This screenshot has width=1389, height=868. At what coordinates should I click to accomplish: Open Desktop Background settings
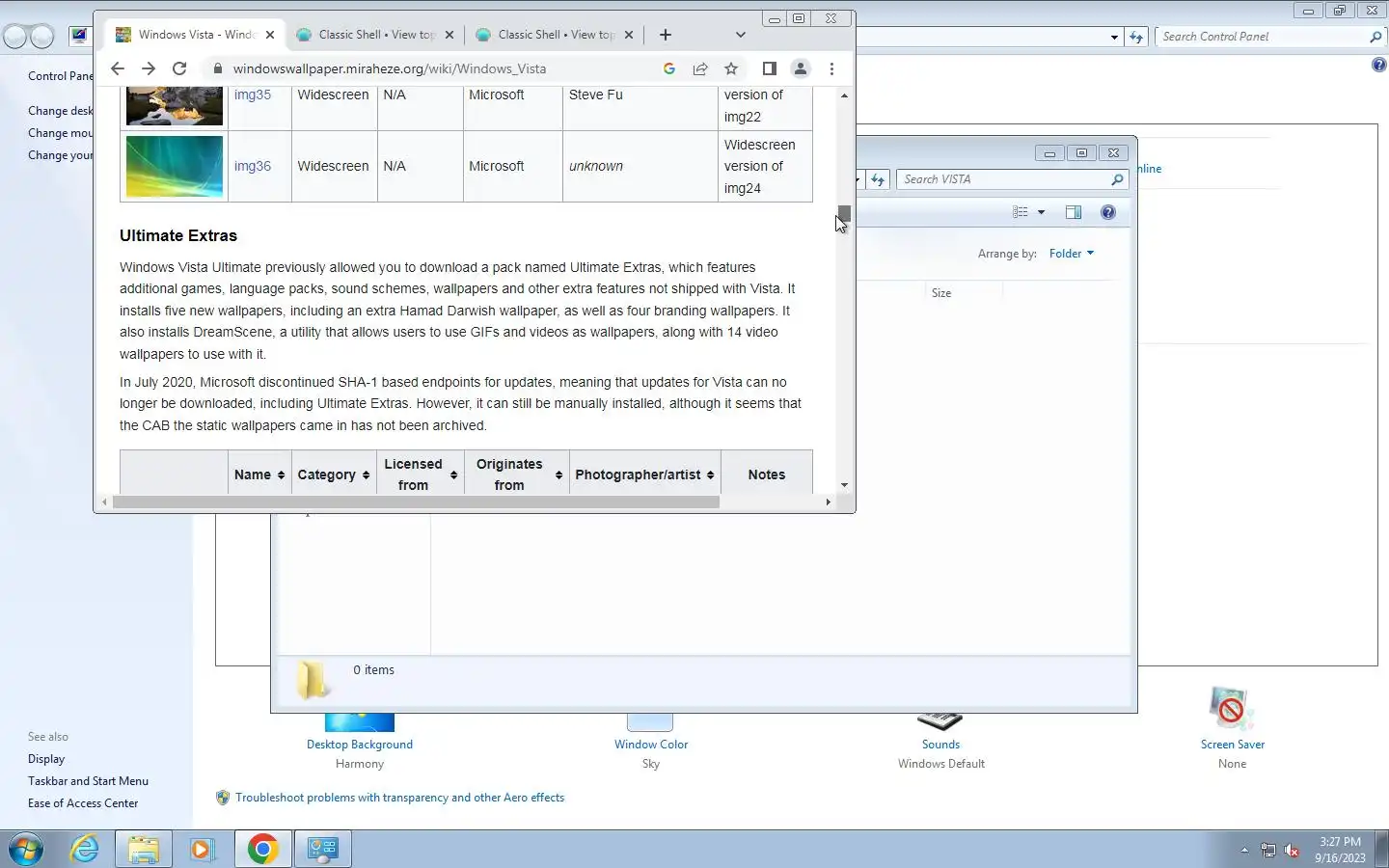pos(360,745)
